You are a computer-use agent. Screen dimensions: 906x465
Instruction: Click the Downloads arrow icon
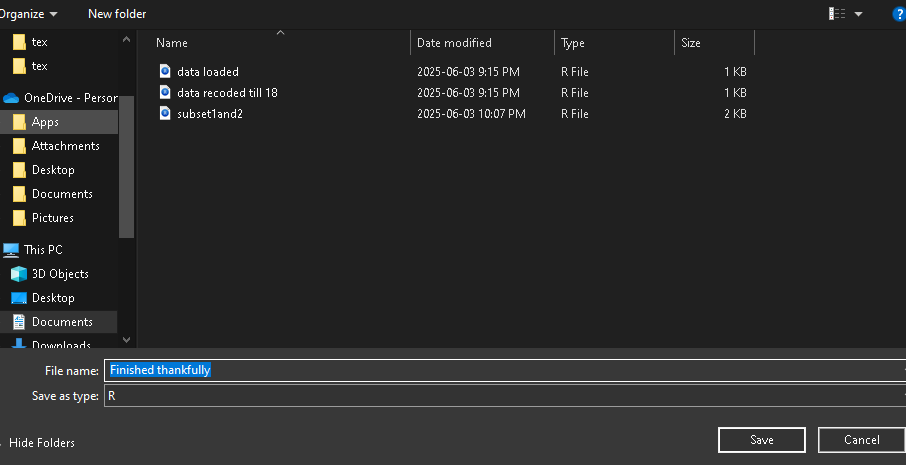pos(19,344)
